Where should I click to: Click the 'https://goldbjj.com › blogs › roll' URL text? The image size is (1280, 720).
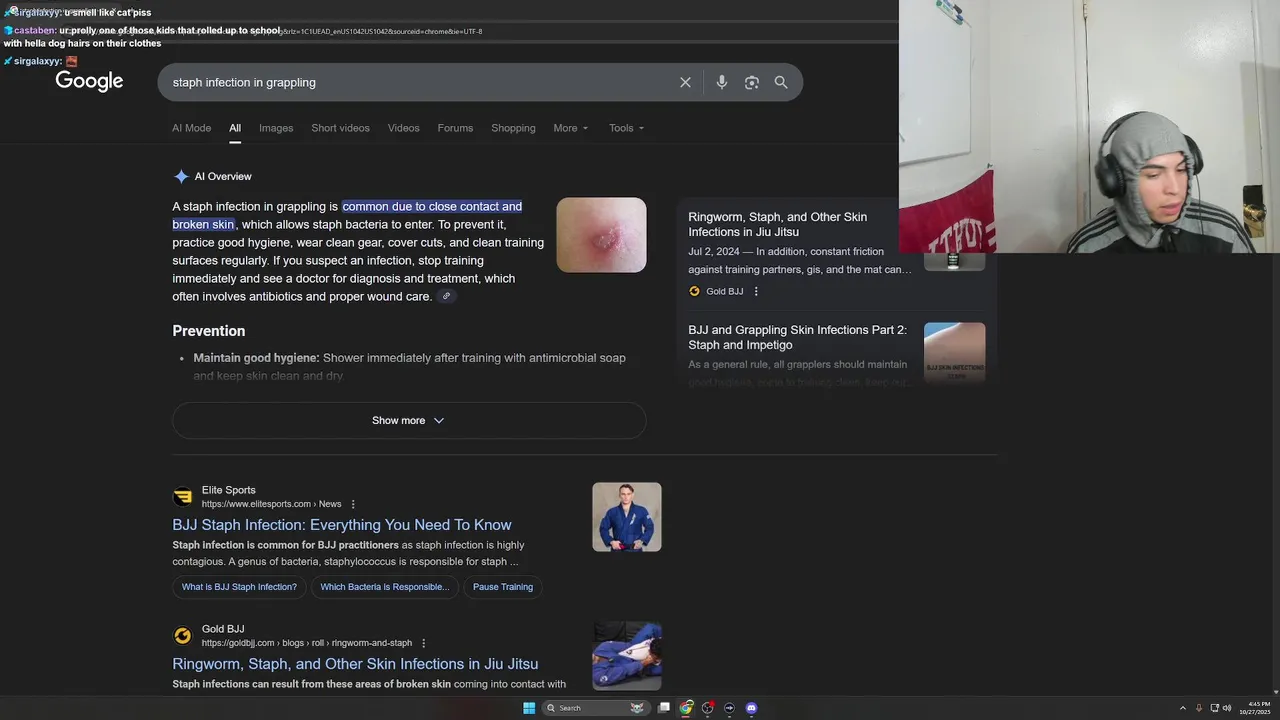[307, 643]
